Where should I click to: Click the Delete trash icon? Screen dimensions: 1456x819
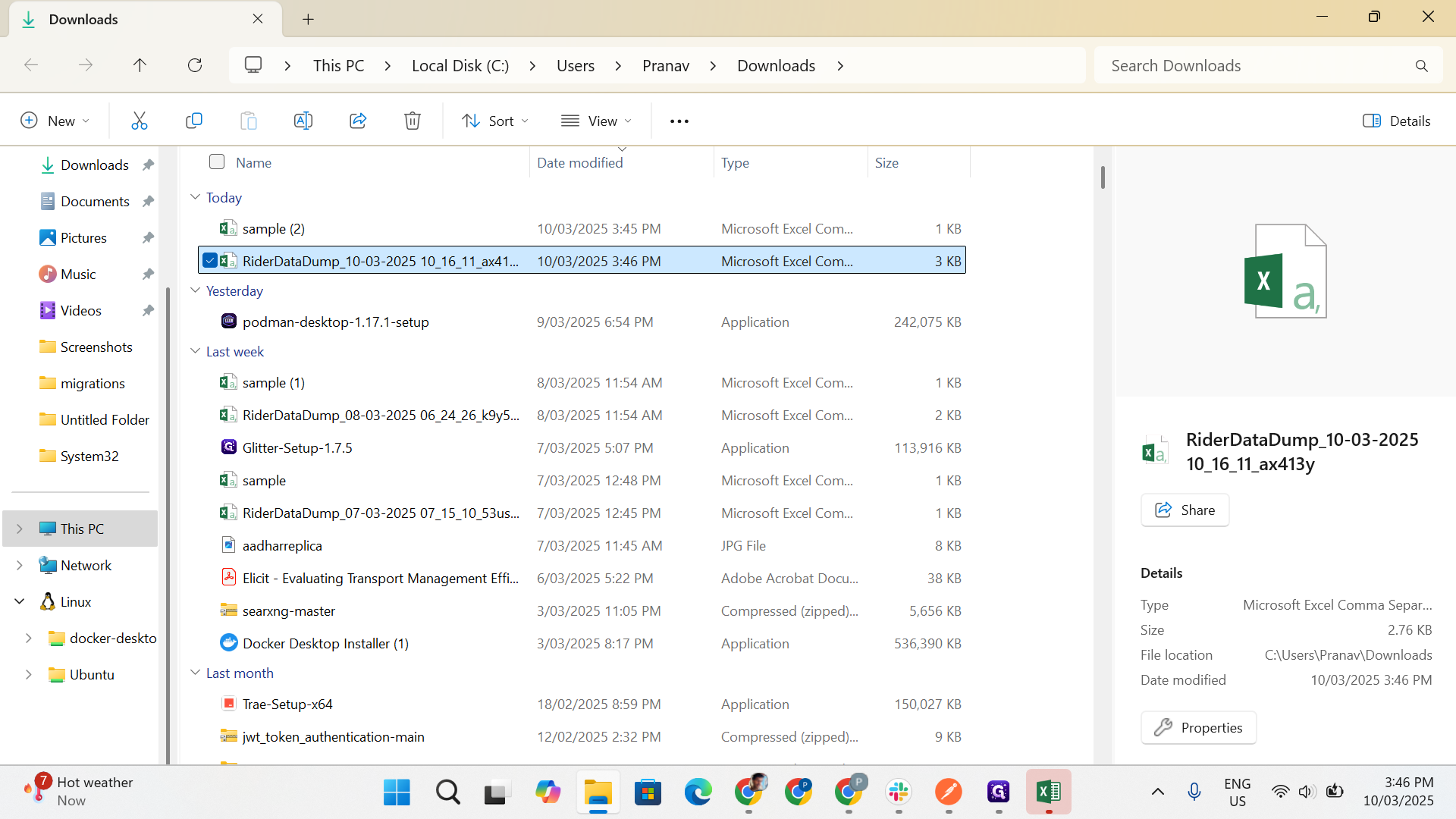tap(413, 121)
